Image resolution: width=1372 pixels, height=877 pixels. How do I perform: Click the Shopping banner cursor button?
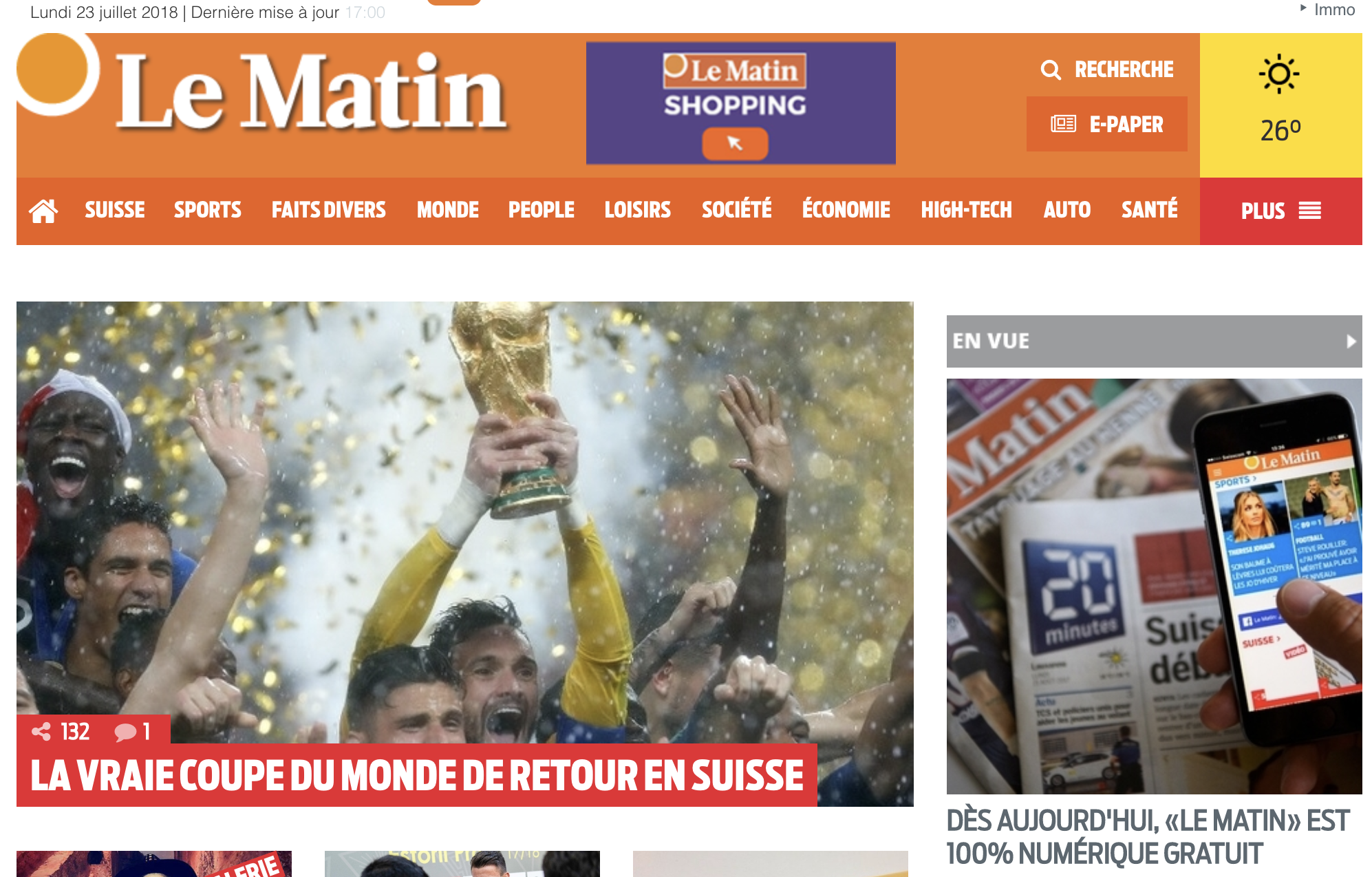click(x=735, y=144)
